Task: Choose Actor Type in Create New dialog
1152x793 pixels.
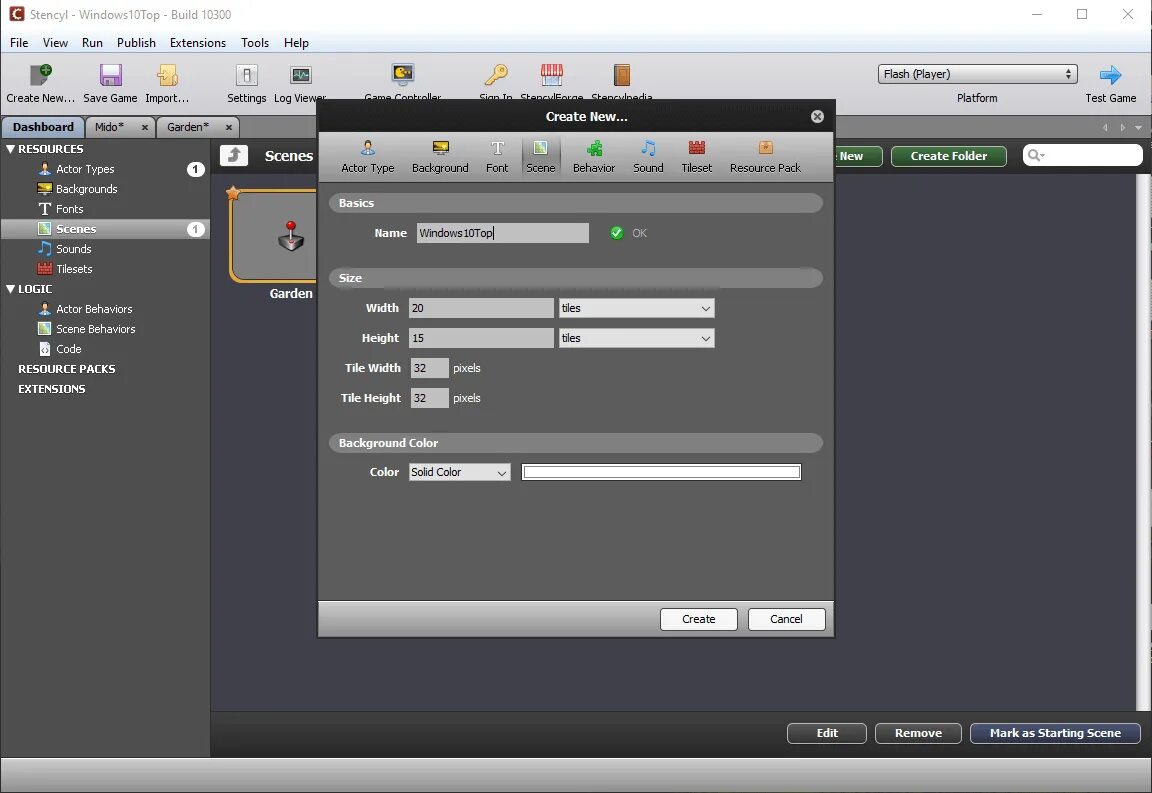Action: click(367, 157)
